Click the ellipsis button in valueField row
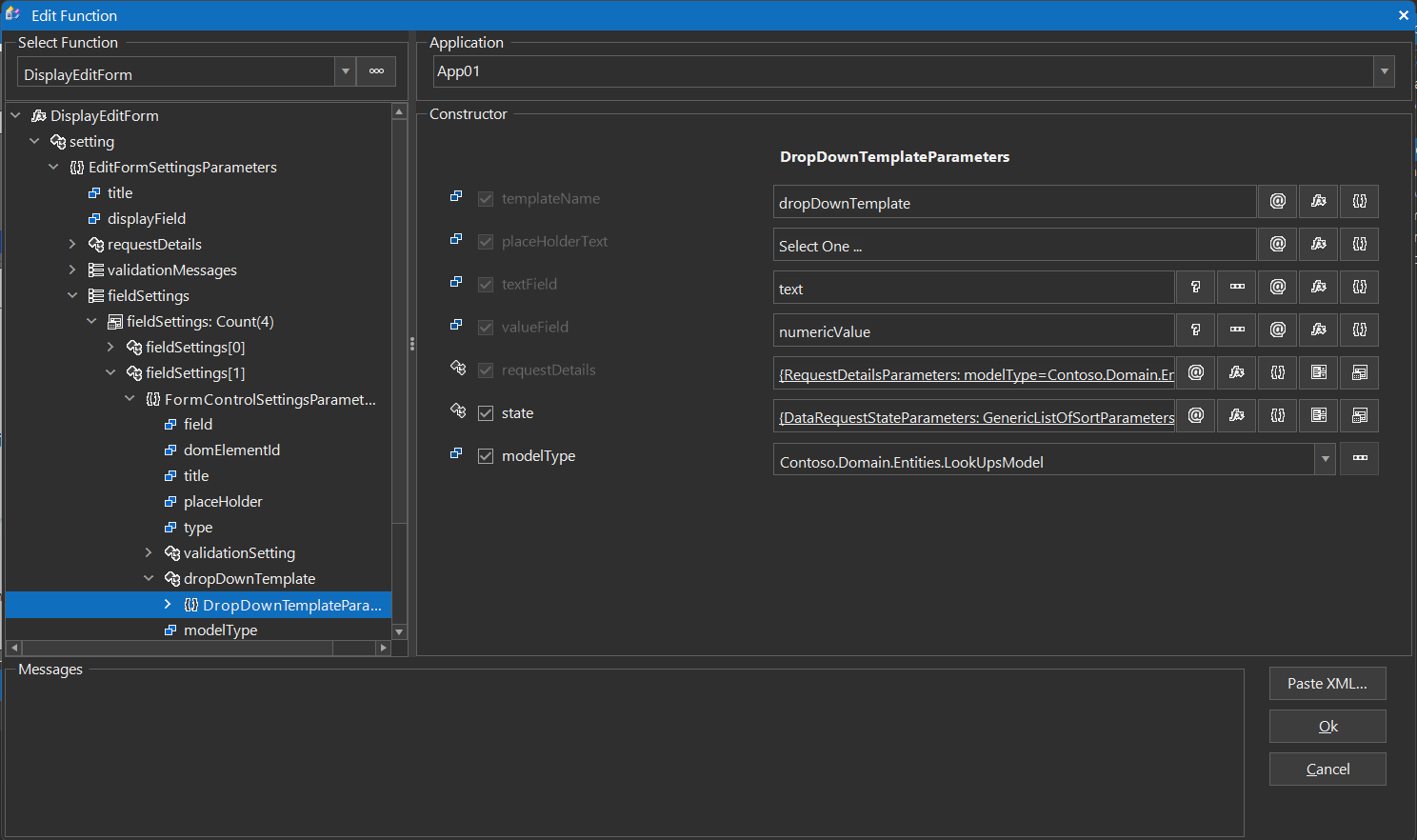The height and width of the screenshot is (840, 1417). (x=1236, y=330)
